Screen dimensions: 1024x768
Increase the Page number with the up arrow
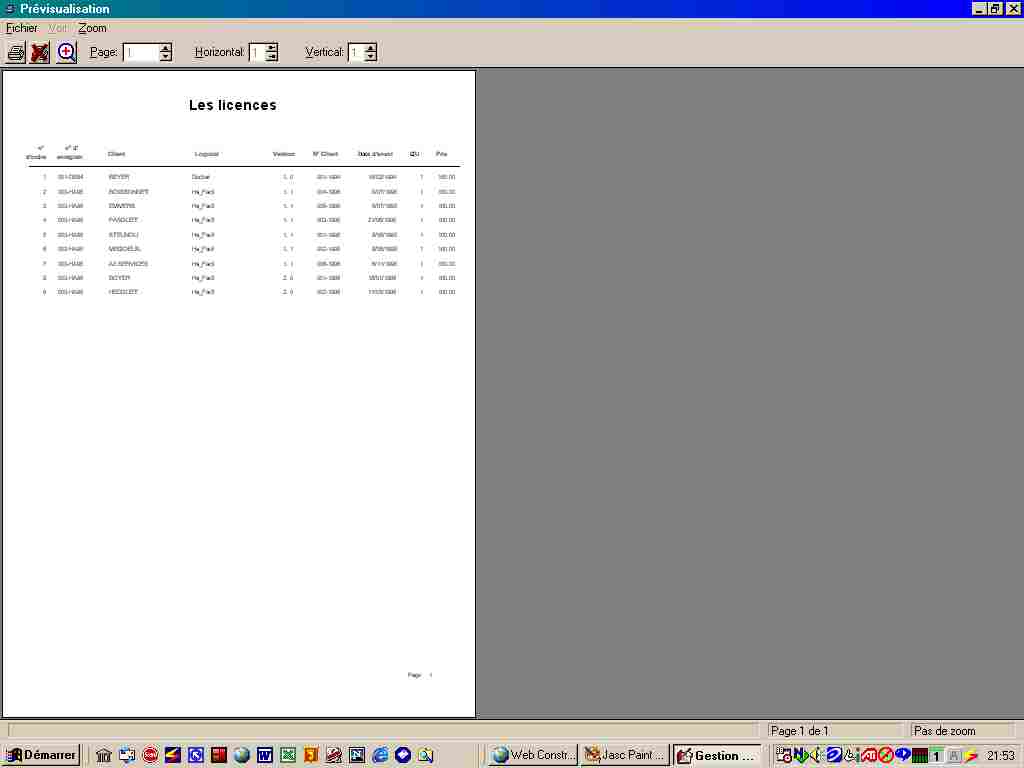coord(166,48)
